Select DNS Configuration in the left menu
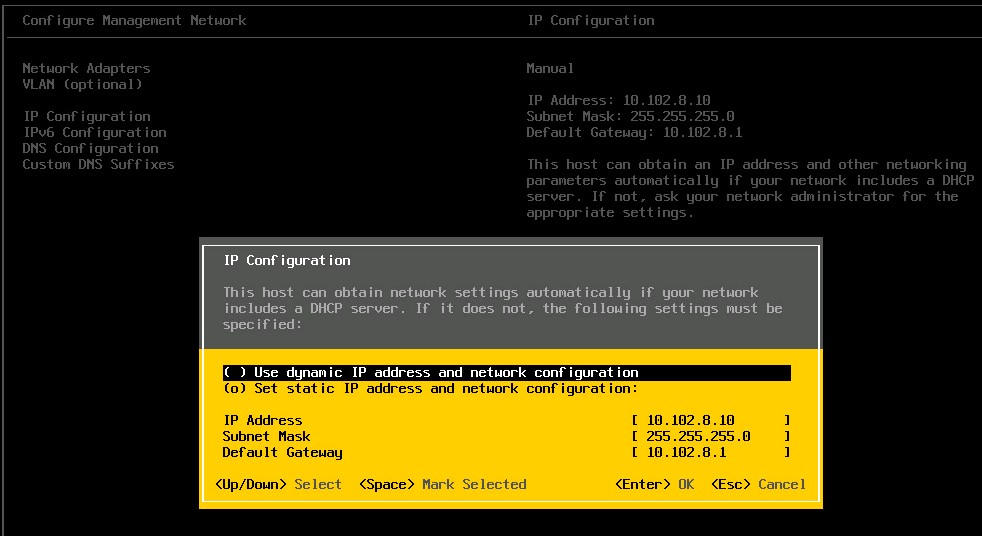 (x=90, y=148)
